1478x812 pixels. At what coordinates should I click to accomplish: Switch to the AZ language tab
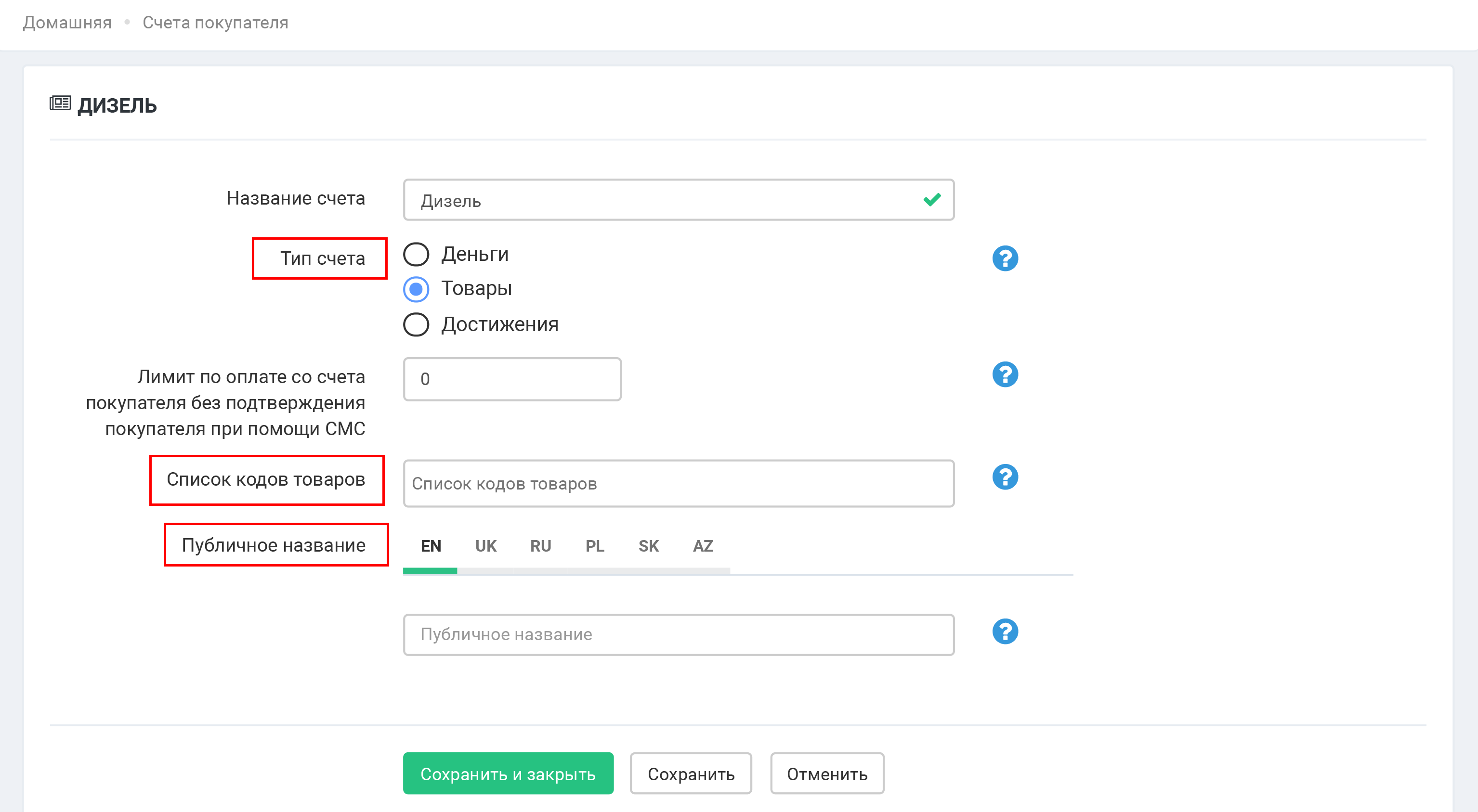click(x=703, y=546)
